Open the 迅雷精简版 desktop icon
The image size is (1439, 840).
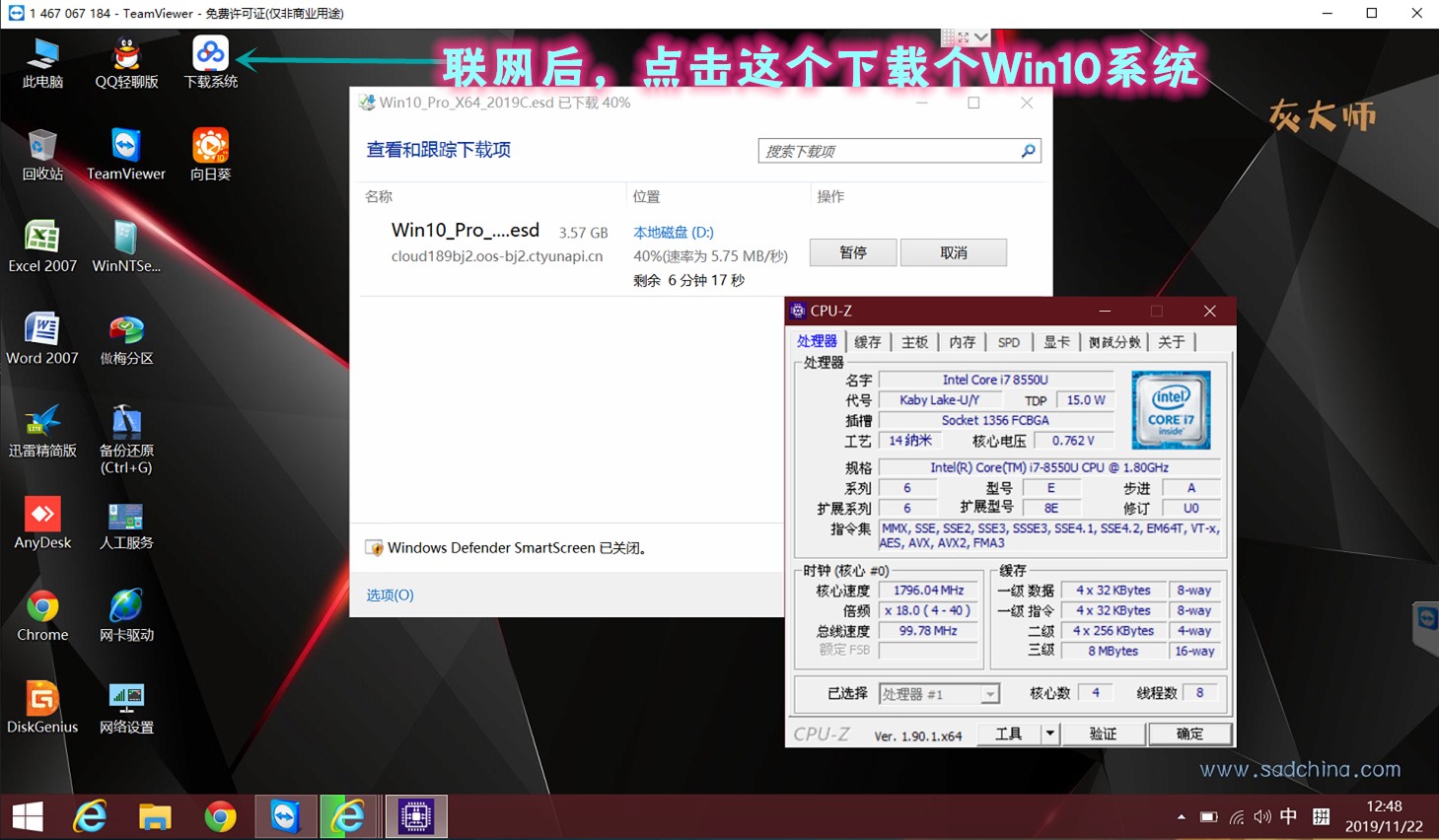pyautogui.click(x=42, y=431)
